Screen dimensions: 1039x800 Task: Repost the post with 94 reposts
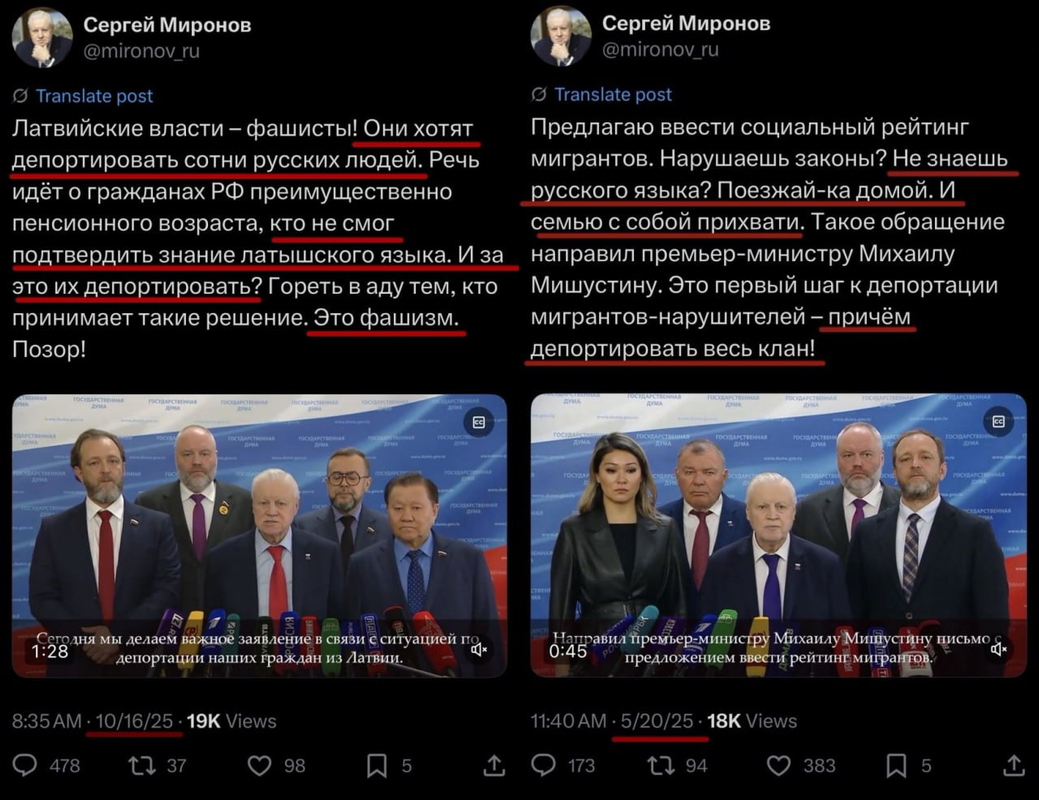[x=661, y=766]
